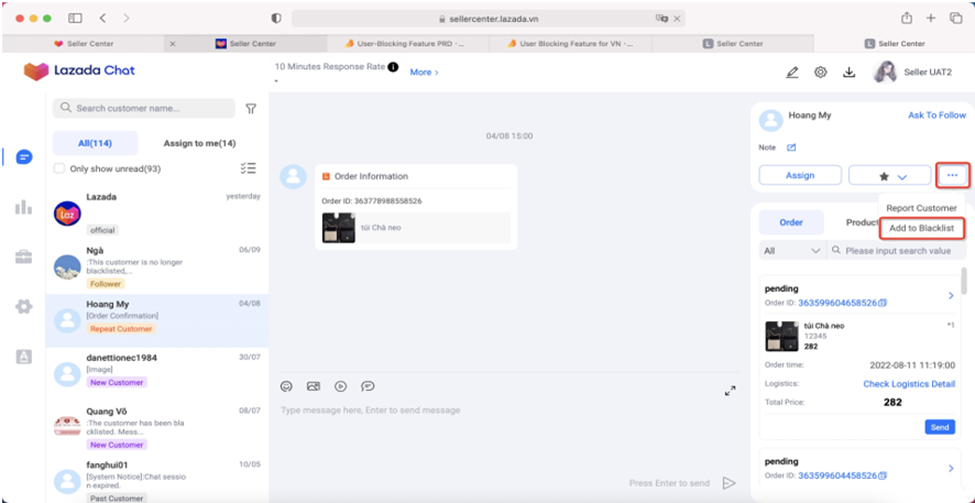The height and width of the screenshot is (503, 975).
Task: Open the quick reply bubble icon
Action: pos(368,386)
